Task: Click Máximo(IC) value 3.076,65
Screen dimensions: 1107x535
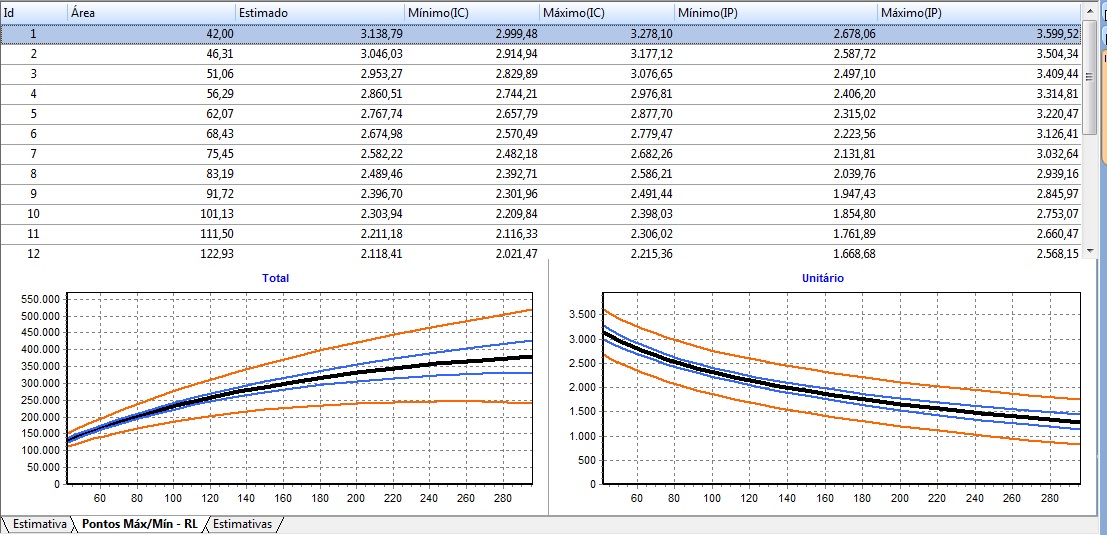Action: (x=652, y=73)
